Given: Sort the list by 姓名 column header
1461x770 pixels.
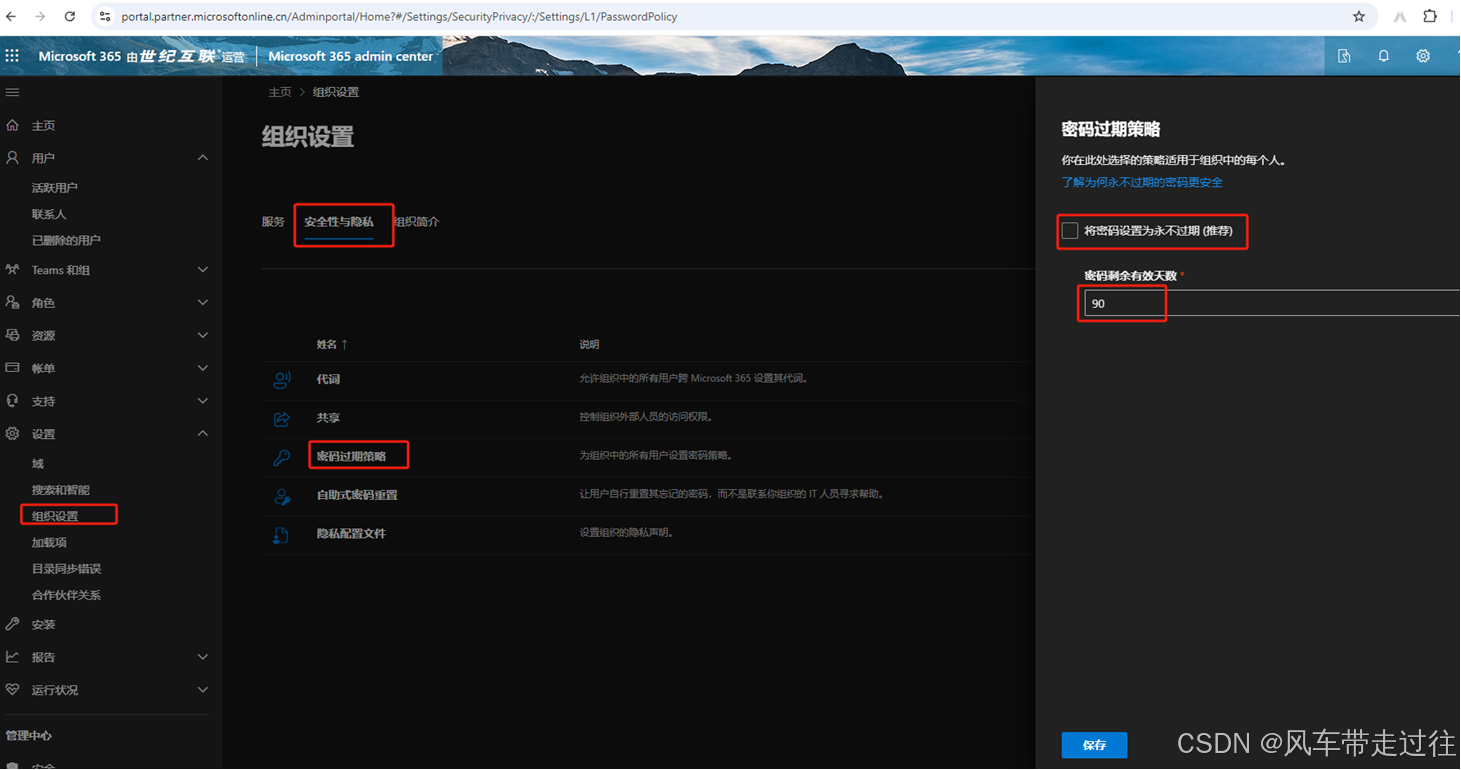Looking at the screenshot, I should pos(332,344).
